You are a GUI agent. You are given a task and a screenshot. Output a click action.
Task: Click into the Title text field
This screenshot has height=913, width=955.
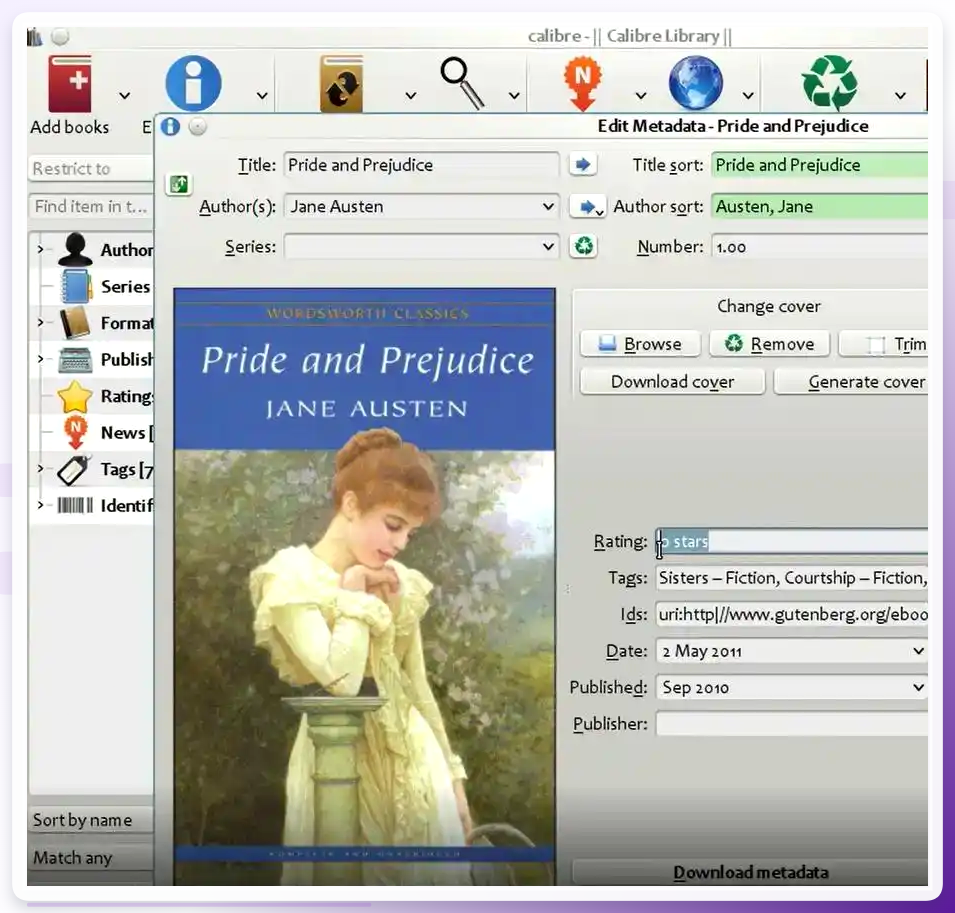tap(421, 165)
